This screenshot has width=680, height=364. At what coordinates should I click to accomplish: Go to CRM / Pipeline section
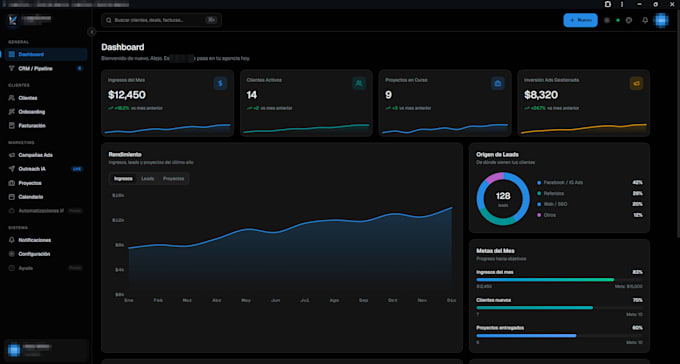(x=46, y=69)
